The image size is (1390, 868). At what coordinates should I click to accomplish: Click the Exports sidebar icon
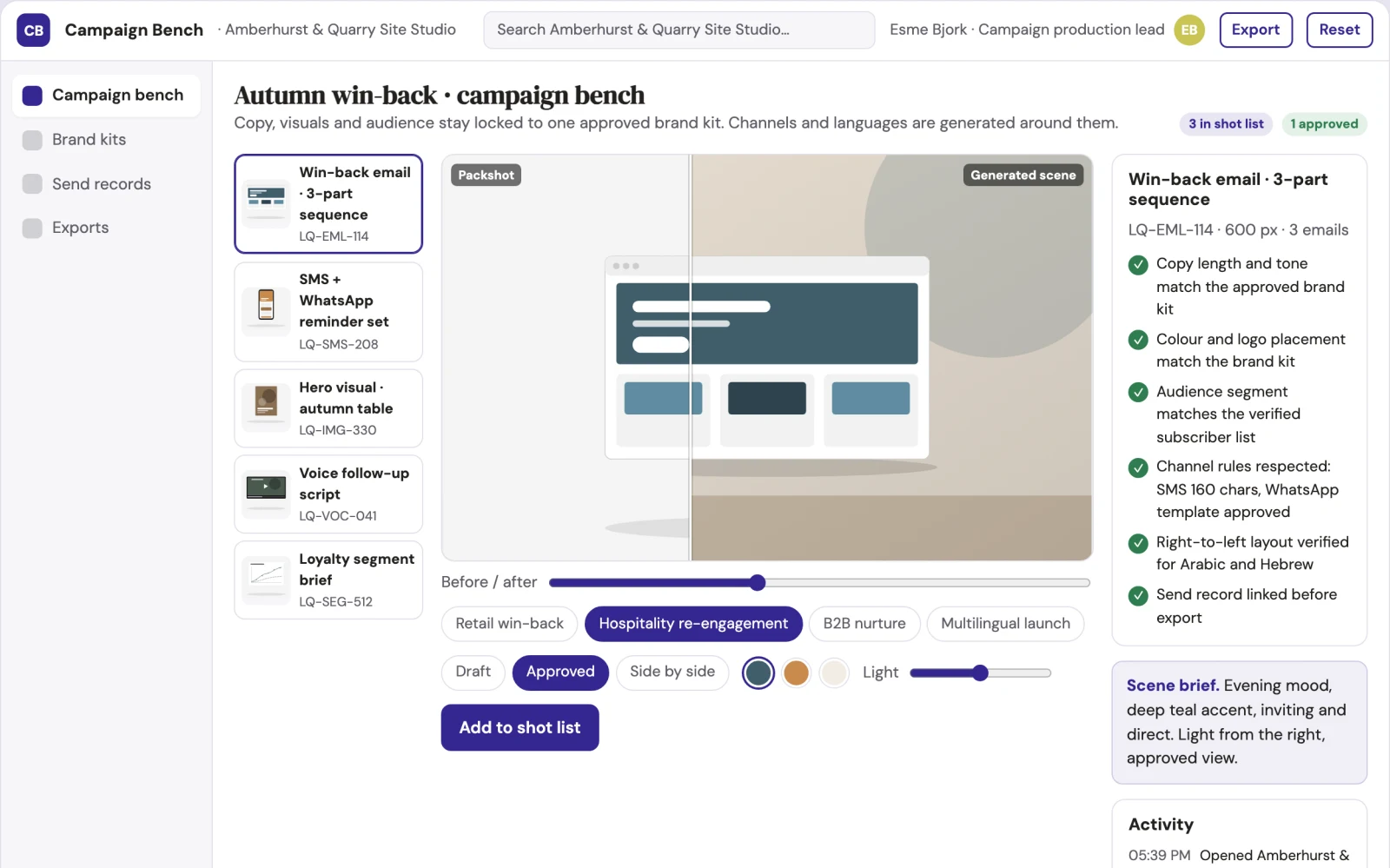pos(32,228)
